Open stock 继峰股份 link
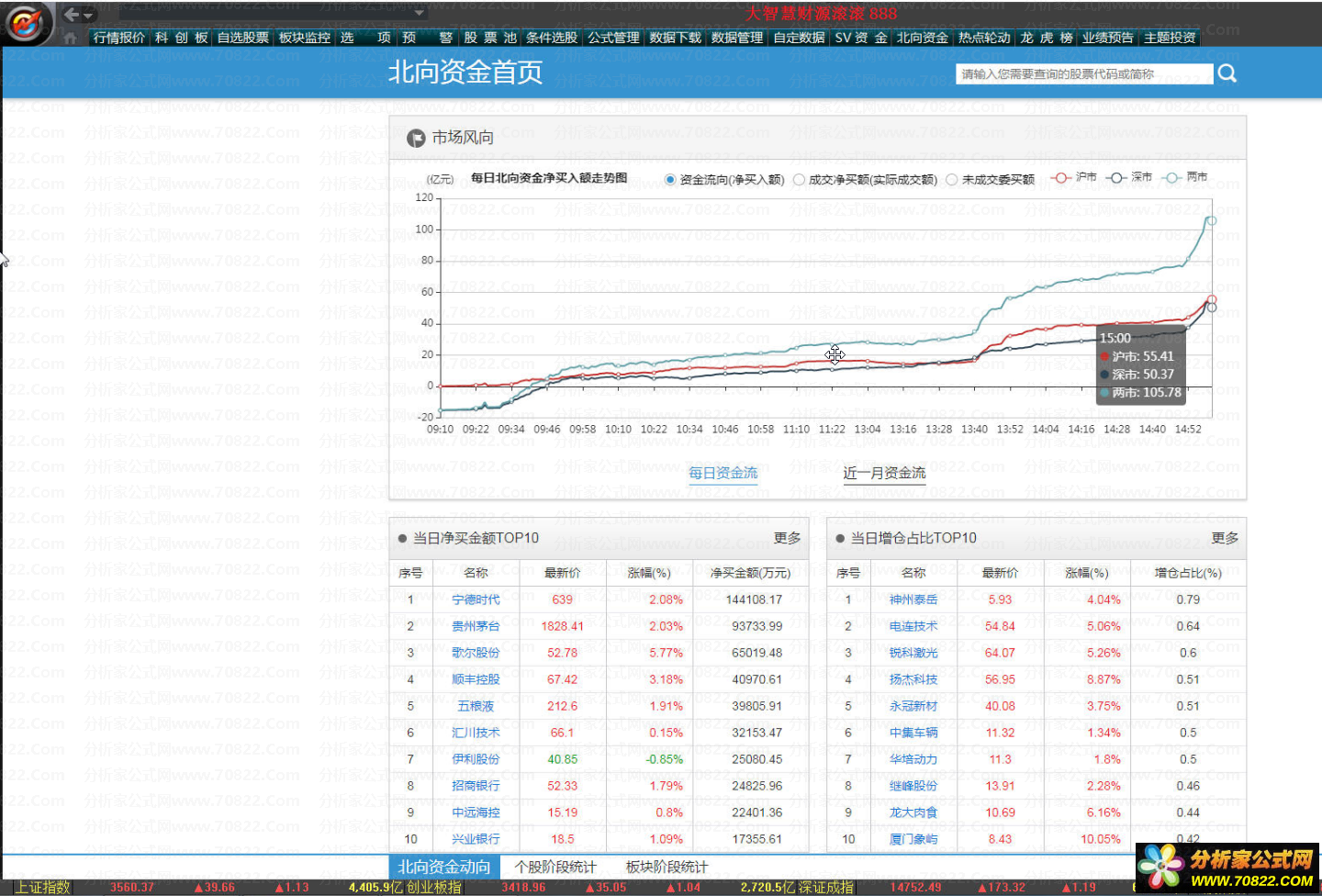1322x896 pixels. pyautogui.click(x=913, y=786)
